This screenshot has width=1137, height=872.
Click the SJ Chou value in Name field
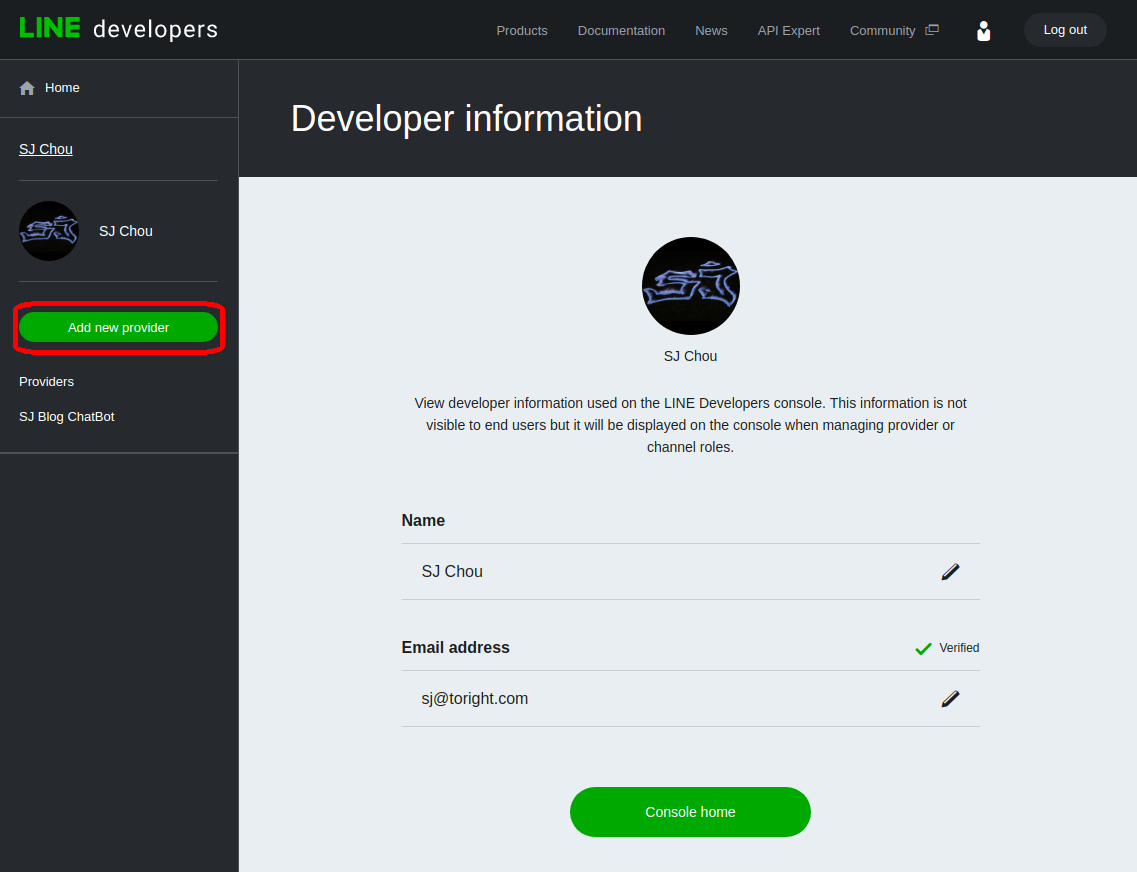coord(452,572)
